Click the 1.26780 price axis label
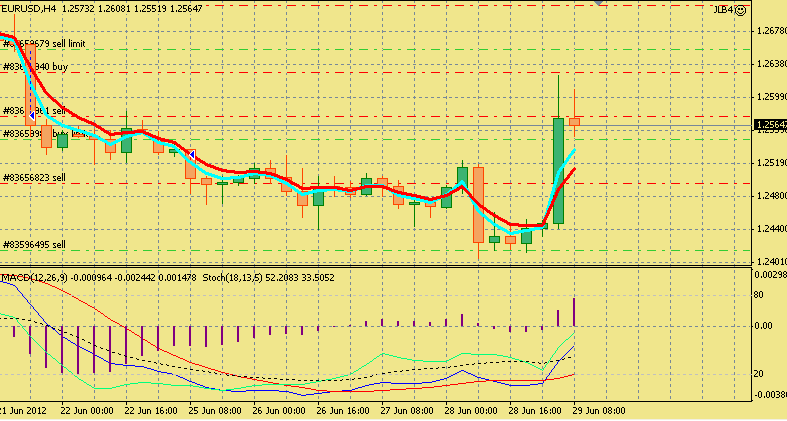 point(769,31)
